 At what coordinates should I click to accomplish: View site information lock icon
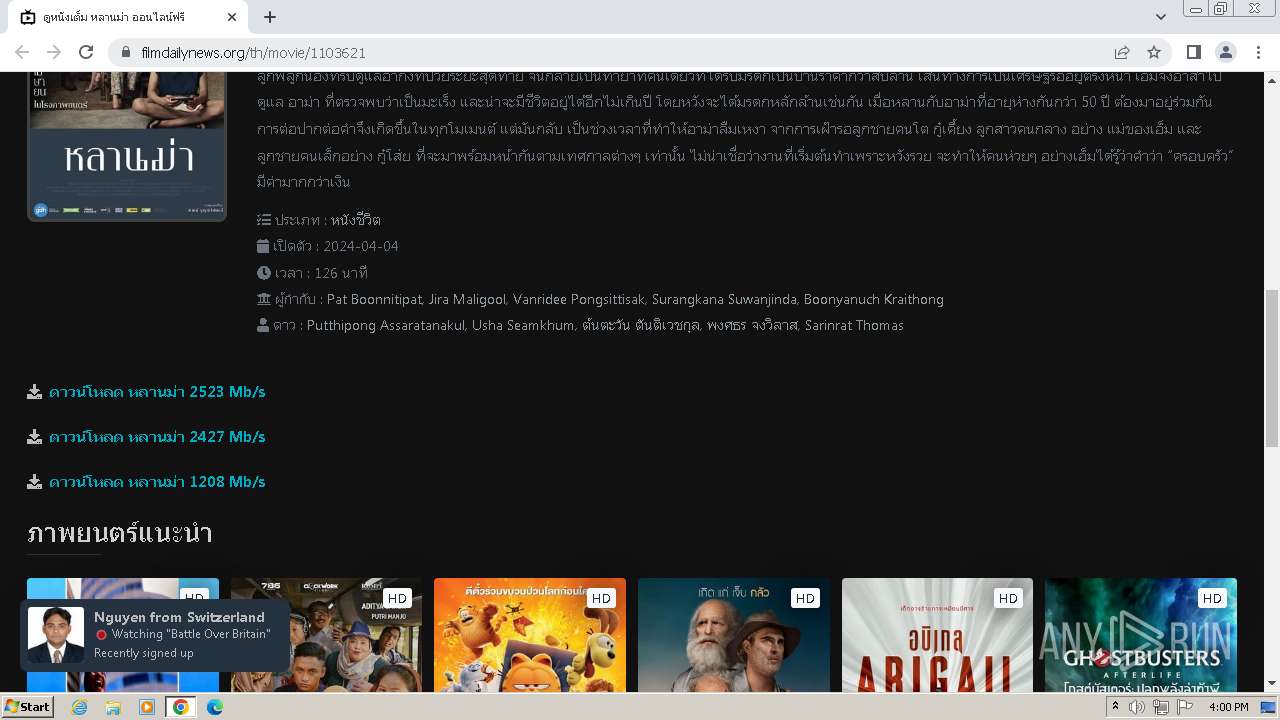(x=125, y=52)
